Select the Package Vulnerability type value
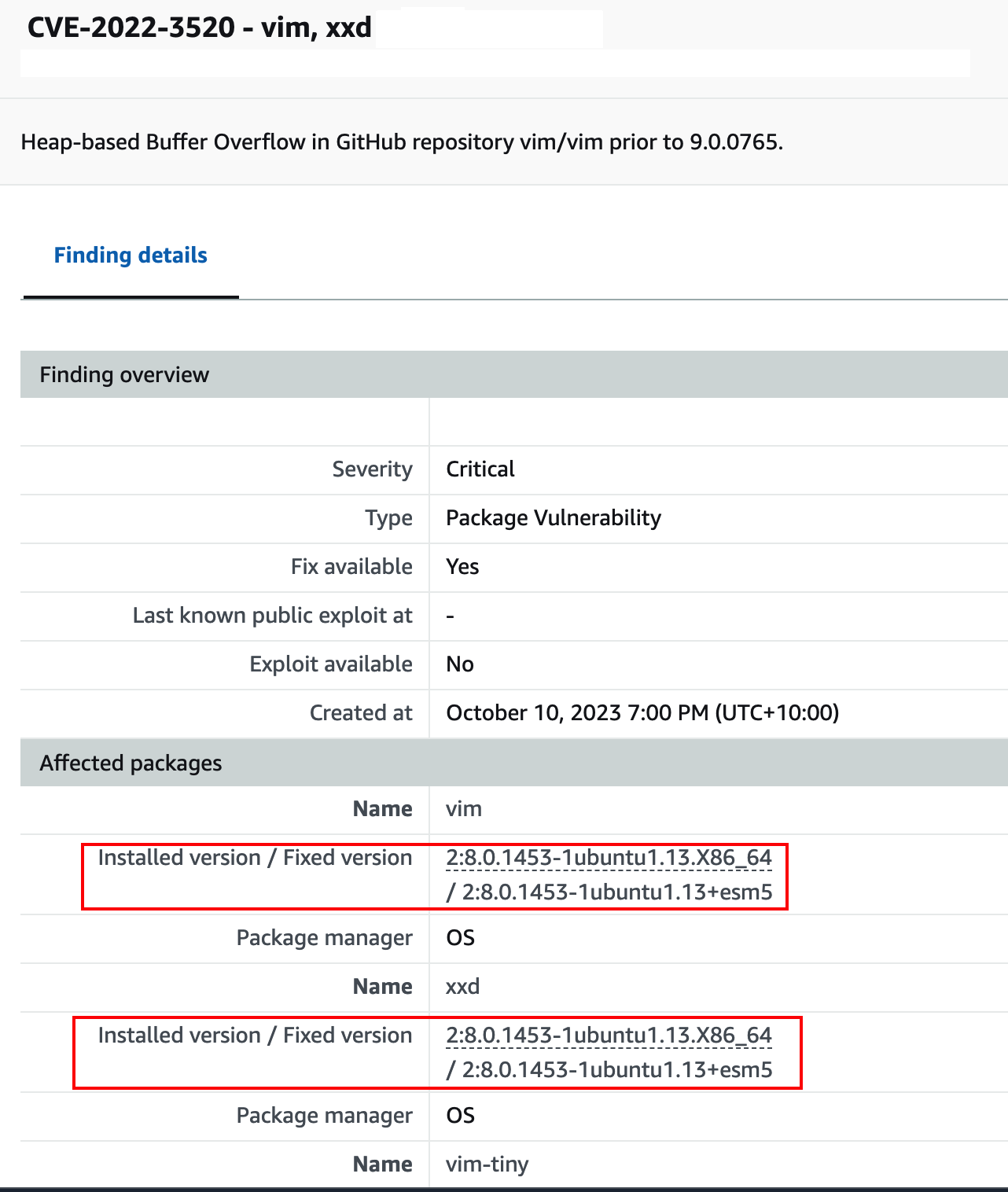The image size is (1008, 1192). [x=554, y=517]
